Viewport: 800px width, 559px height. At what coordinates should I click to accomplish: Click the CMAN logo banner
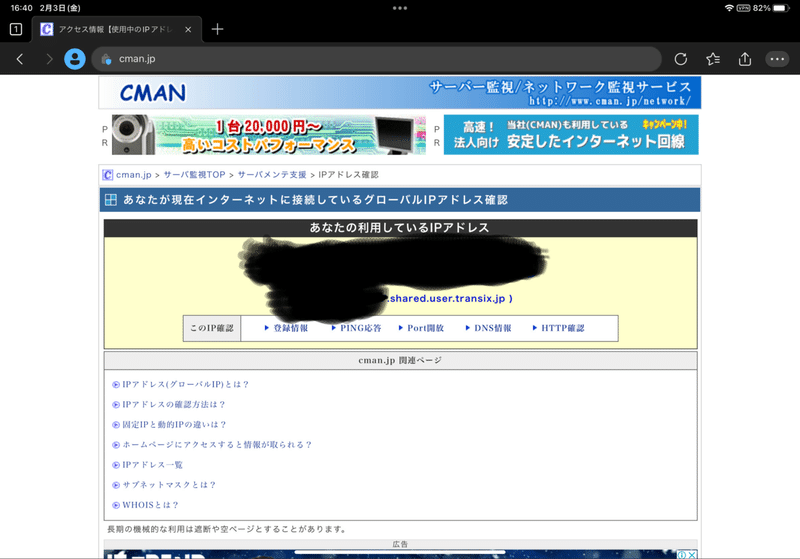point(399,92)
